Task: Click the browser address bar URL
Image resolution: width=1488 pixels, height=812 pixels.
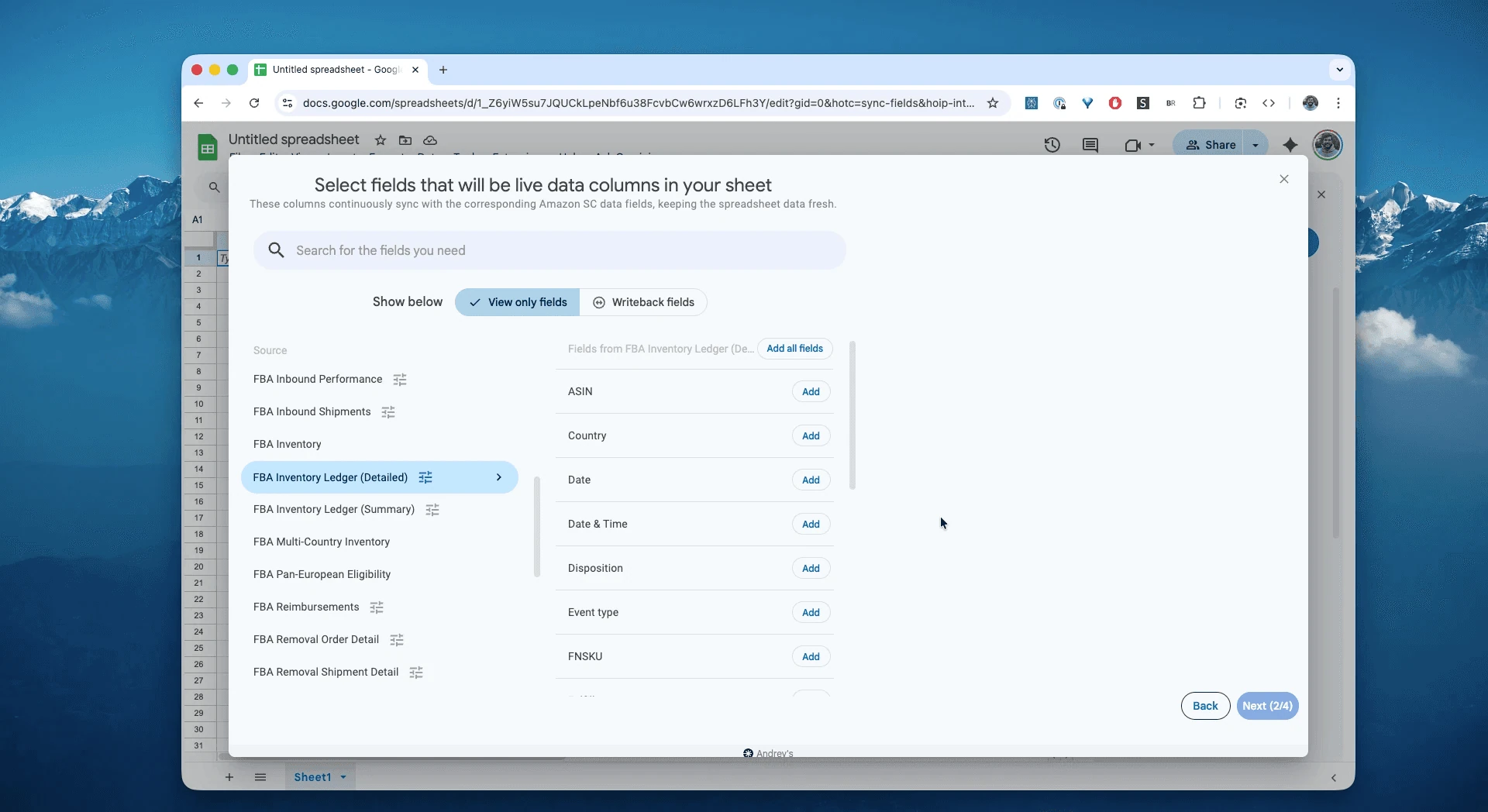Action: (639, 103)
